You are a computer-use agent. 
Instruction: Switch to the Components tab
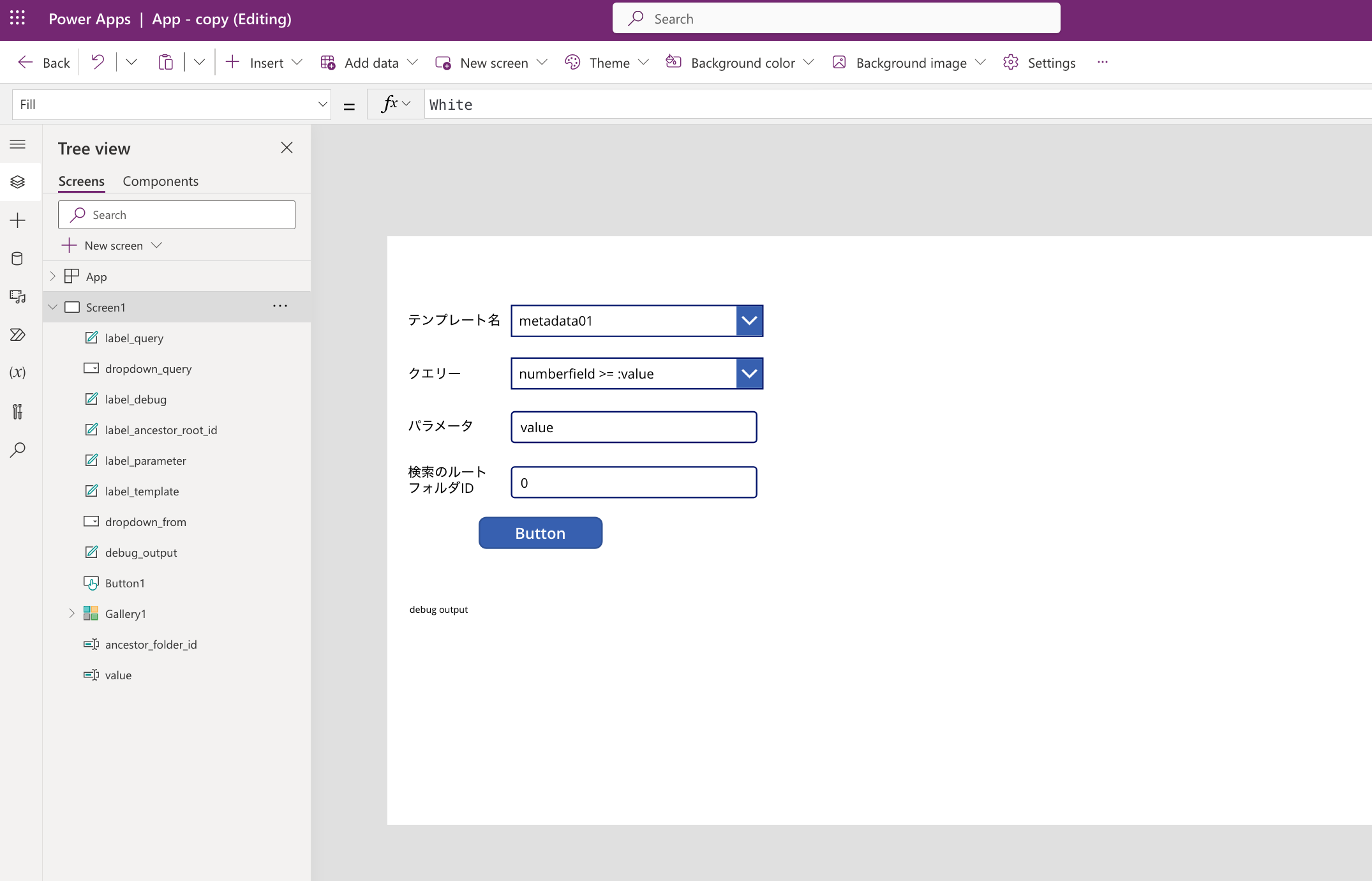[160, 181]
